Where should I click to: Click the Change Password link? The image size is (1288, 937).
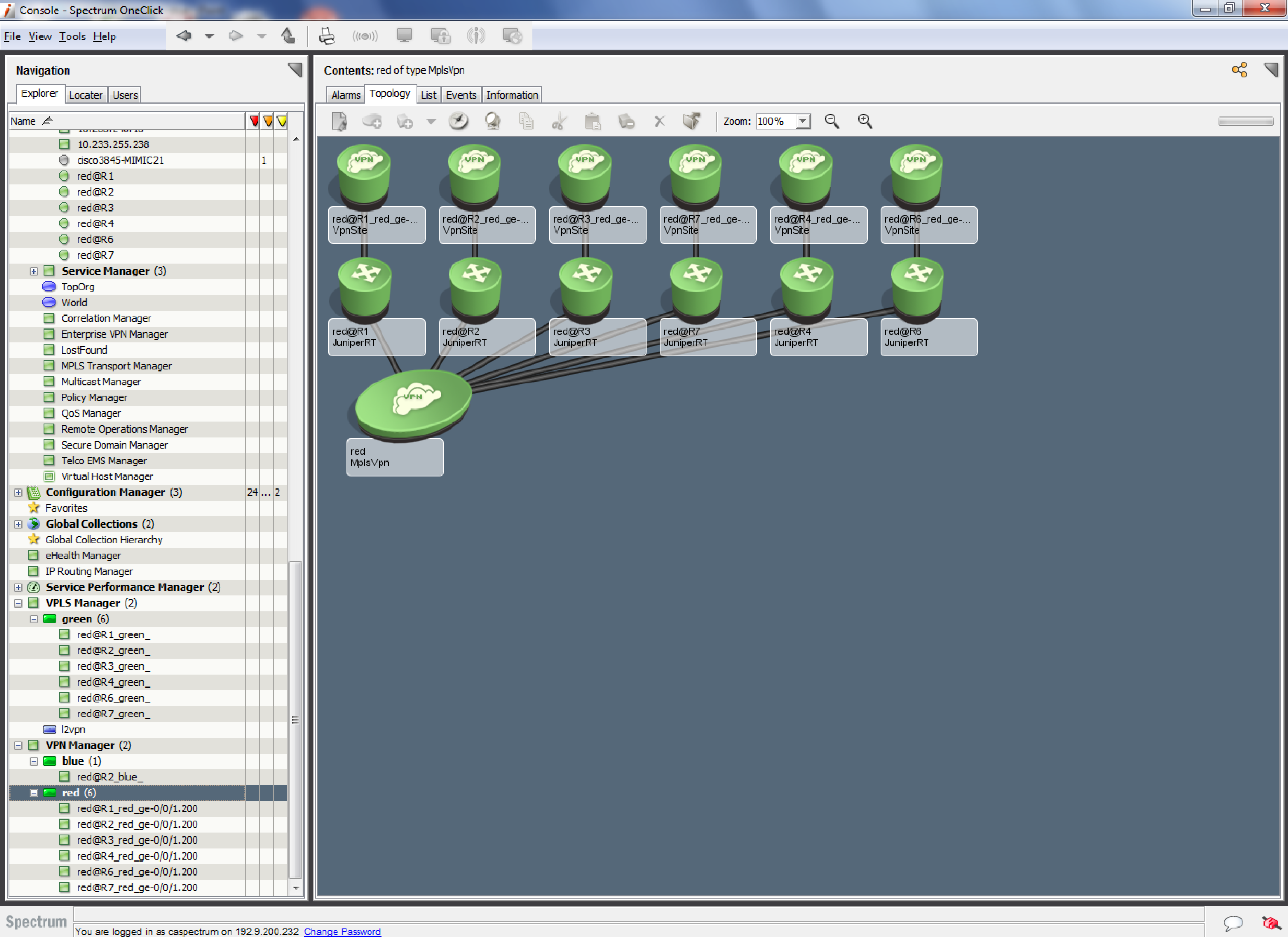tap(342, 931)
